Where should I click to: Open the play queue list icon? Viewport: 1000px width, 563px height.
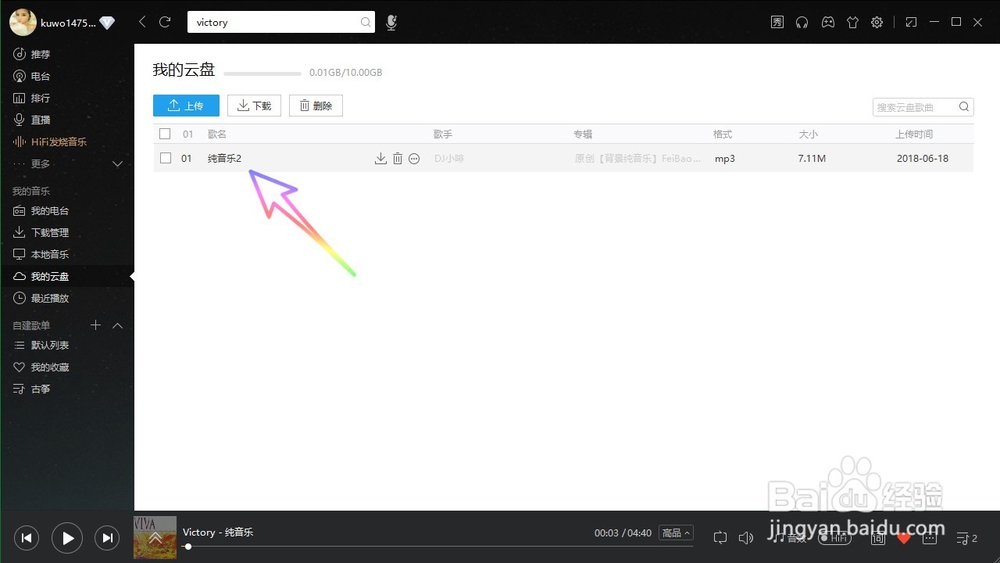(966, 538)
